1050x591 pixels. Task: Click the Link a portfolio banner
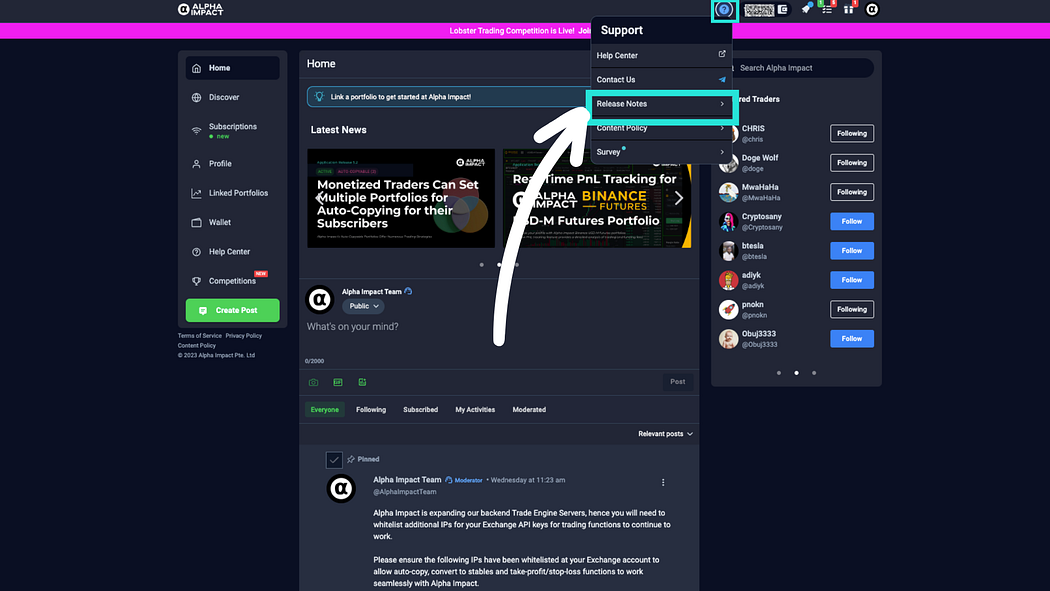click(x=447, y=97)
